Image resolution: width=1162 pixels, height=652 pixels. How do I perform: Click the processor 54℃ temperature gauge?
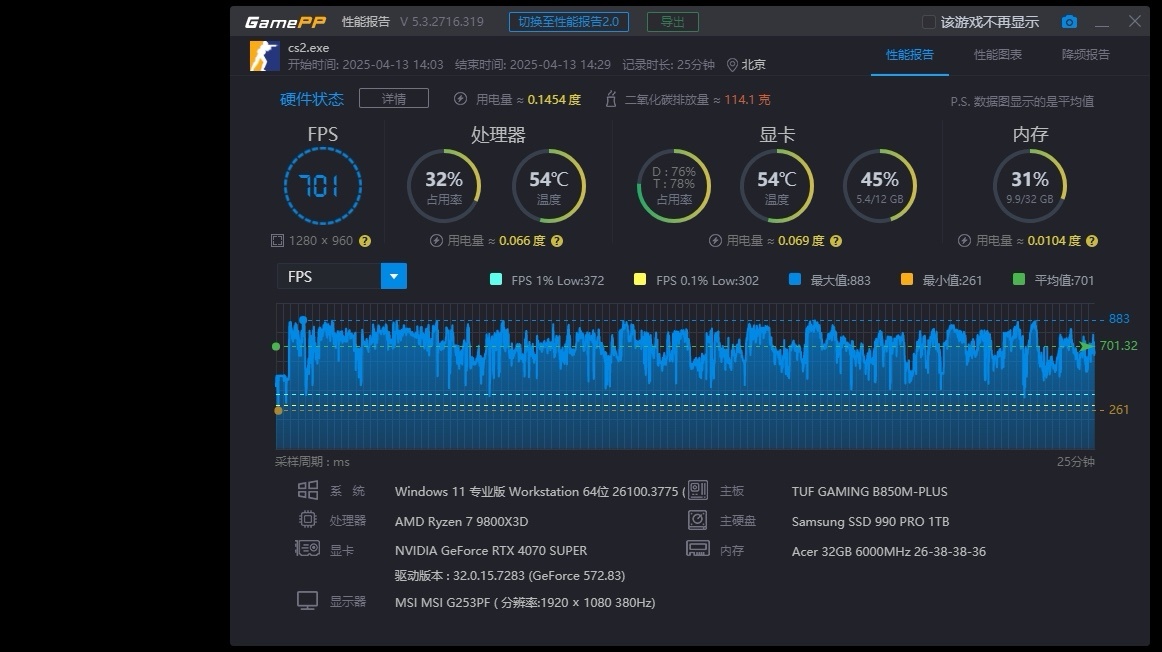[548, 186]
